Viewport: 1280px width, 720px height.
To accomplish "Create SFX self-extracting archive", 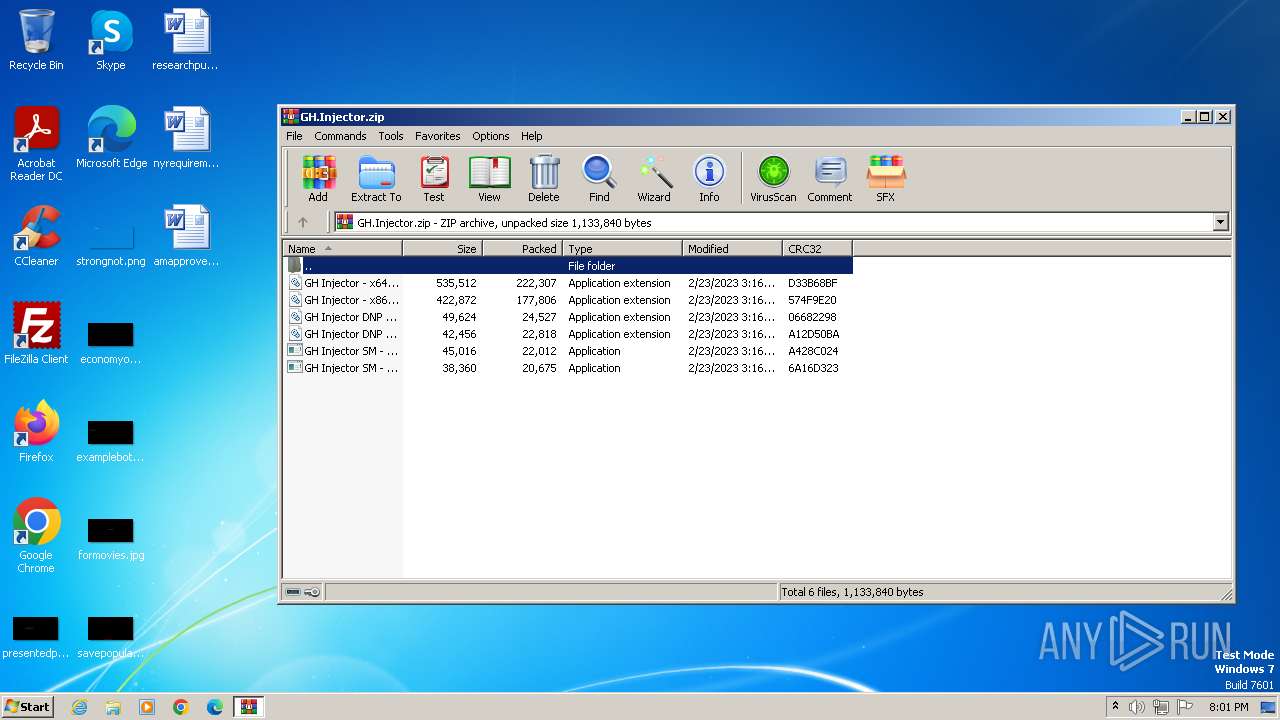I will coord(886,179).
